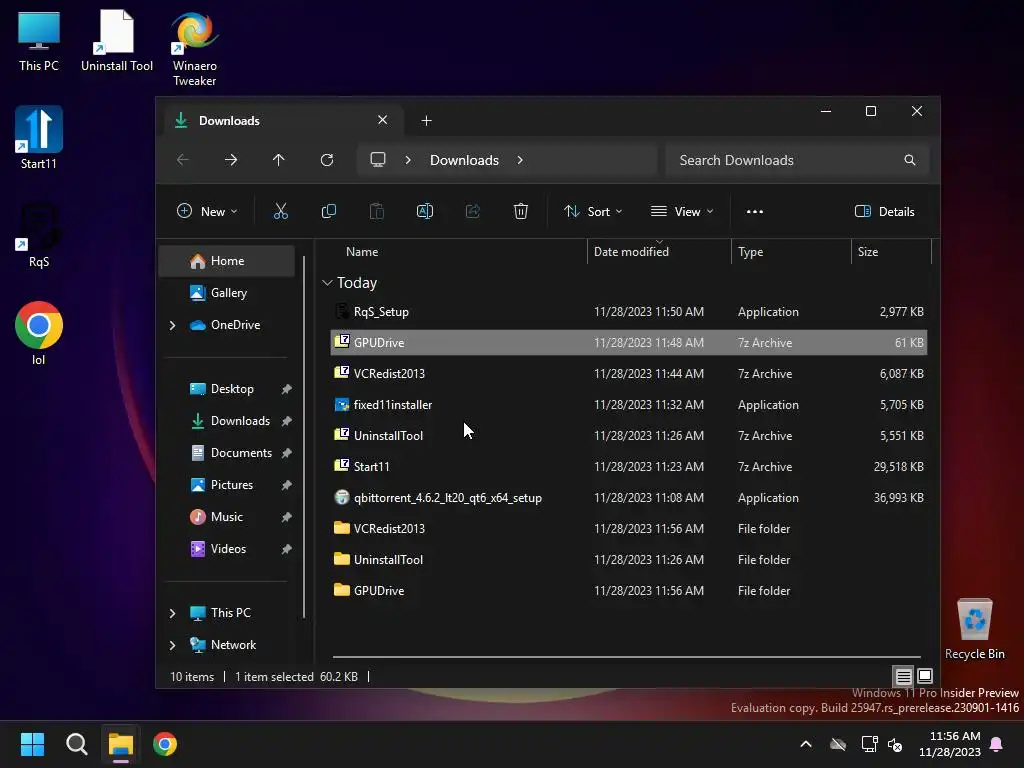The width and height of the screenshot is (1024, 768).
Task: Open the Windows Start button
Action: tap(32, 744)
